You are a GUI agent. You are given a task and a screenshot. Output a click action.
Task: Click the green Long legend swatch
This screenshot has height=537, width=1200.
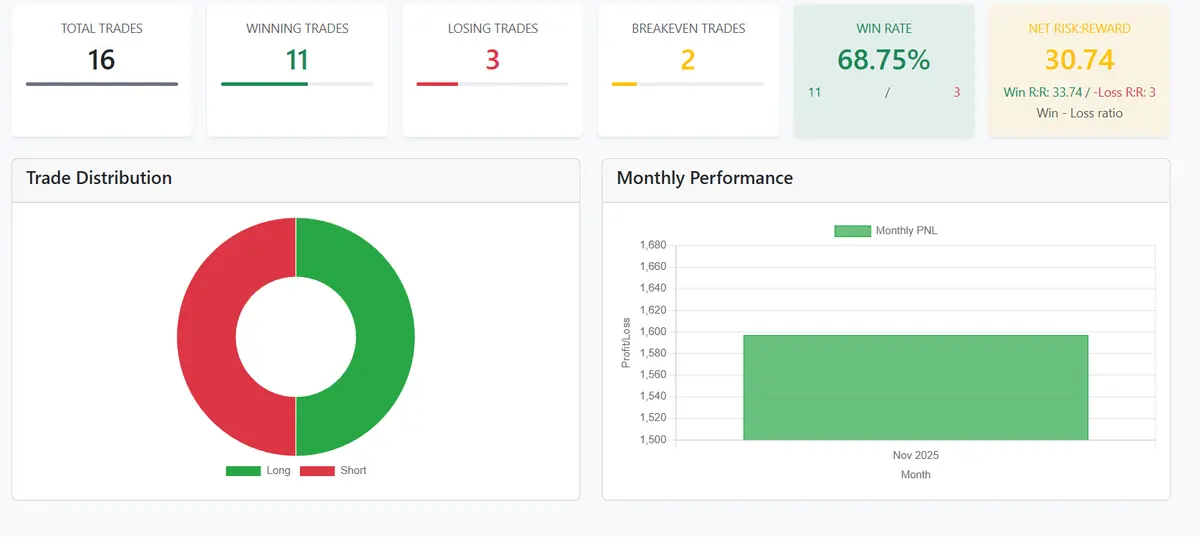point(243,471)
